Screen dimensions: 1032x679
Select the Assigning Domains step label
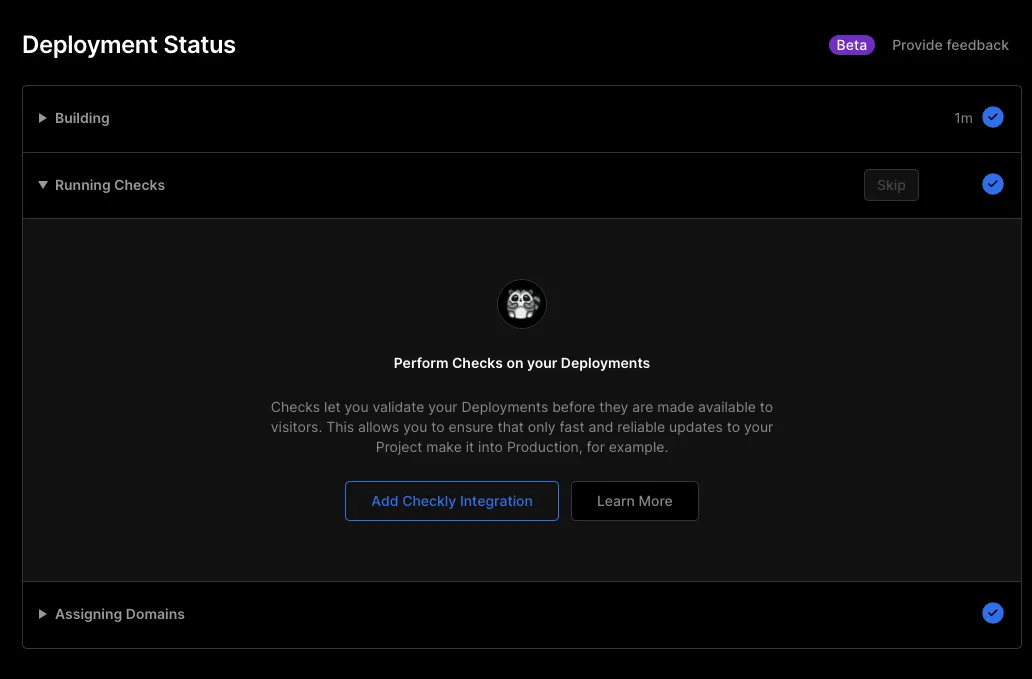coord(120,614)
